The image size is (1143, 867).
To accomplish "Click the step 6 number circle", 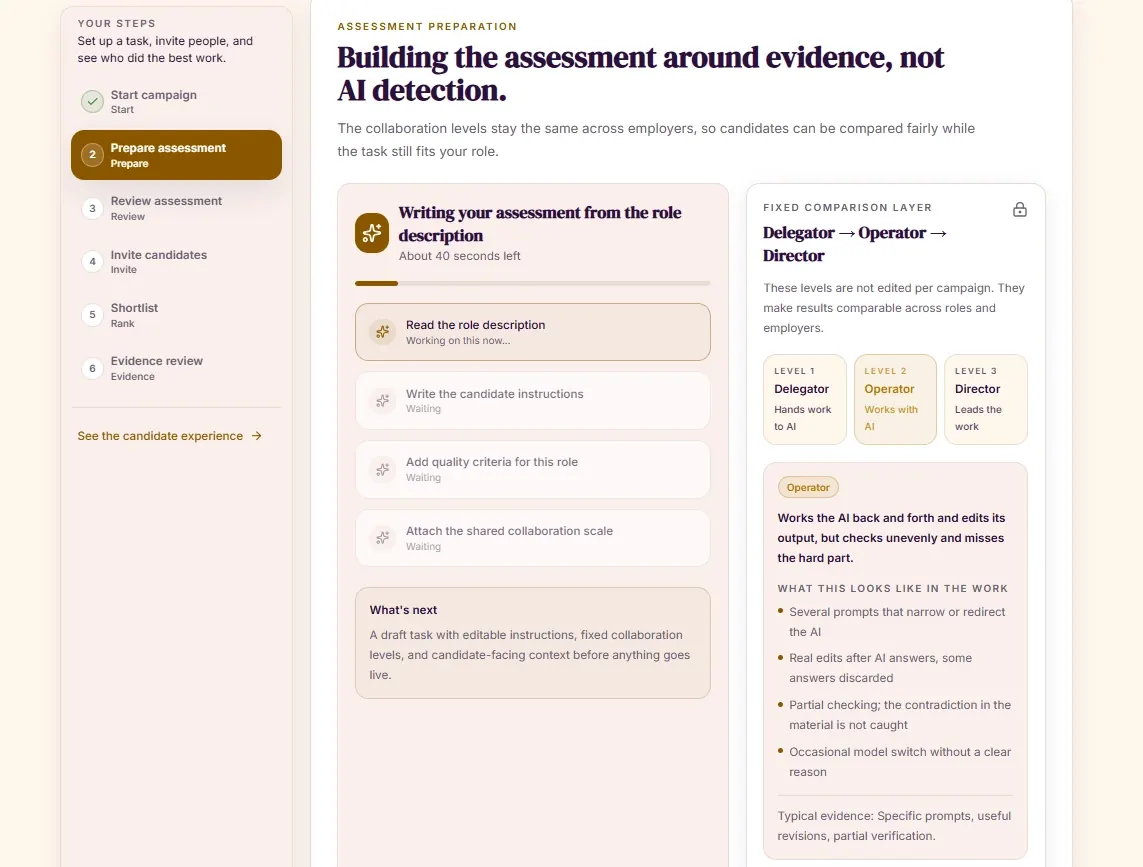I will coord(92,368).
